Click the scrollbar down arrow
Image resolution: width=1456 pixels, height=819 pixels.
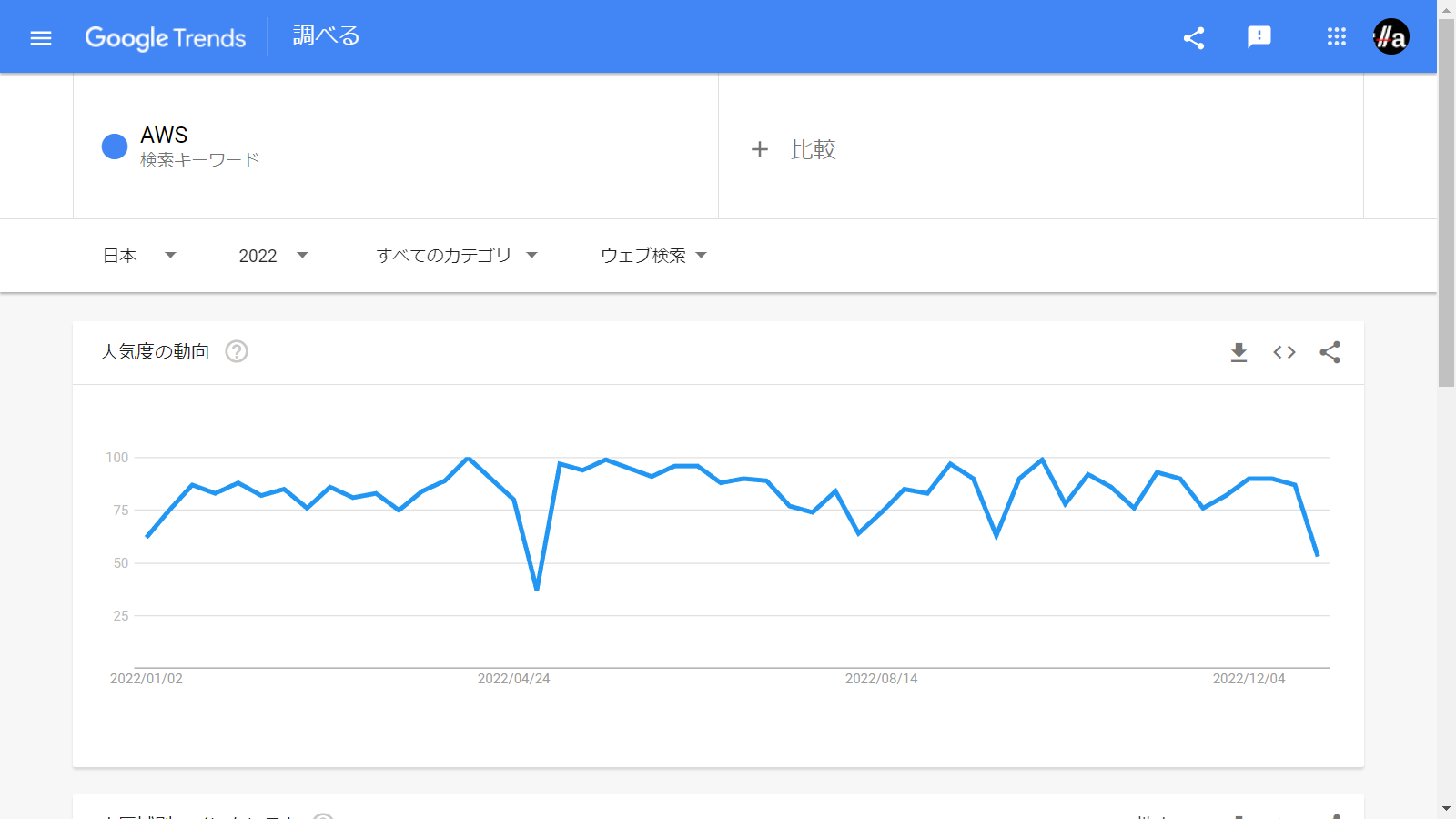pyautogui.click(x=1446, y=808)
